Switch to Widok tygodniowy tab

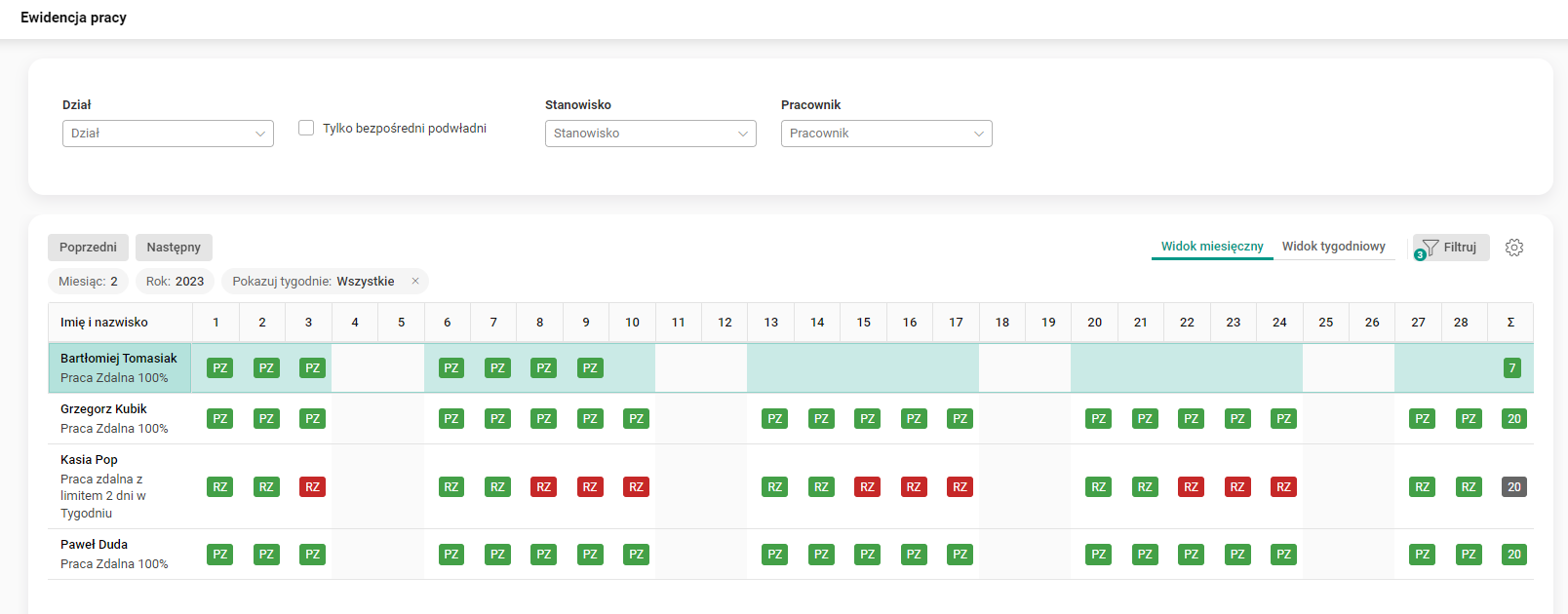click(1333, 247)
